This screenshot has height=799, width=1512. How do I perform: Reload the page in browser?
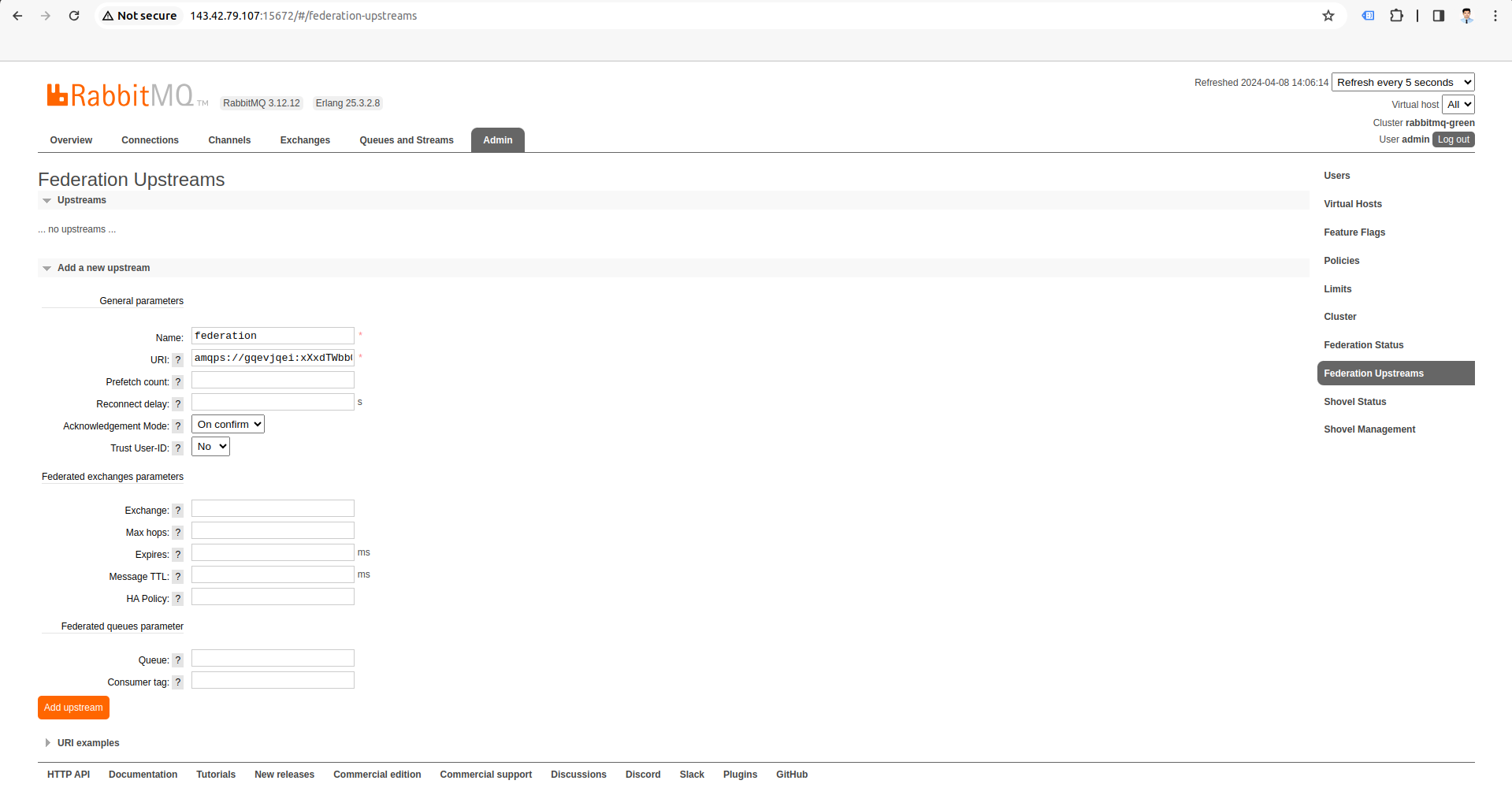[74, 16]
